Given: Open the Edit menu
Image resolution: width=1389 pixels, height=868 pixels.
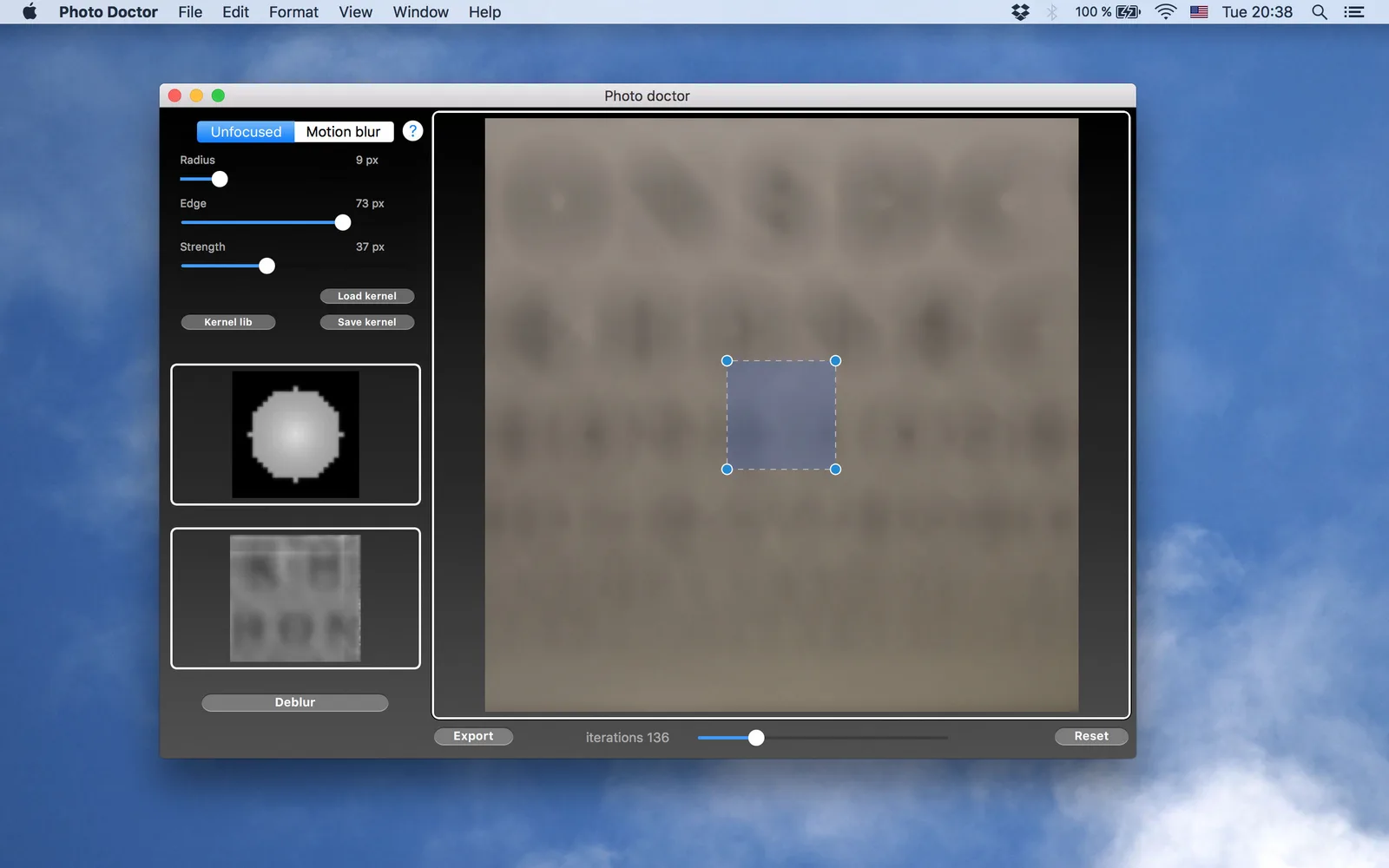Looking at the screenshot, I should (x=235, y=11).
